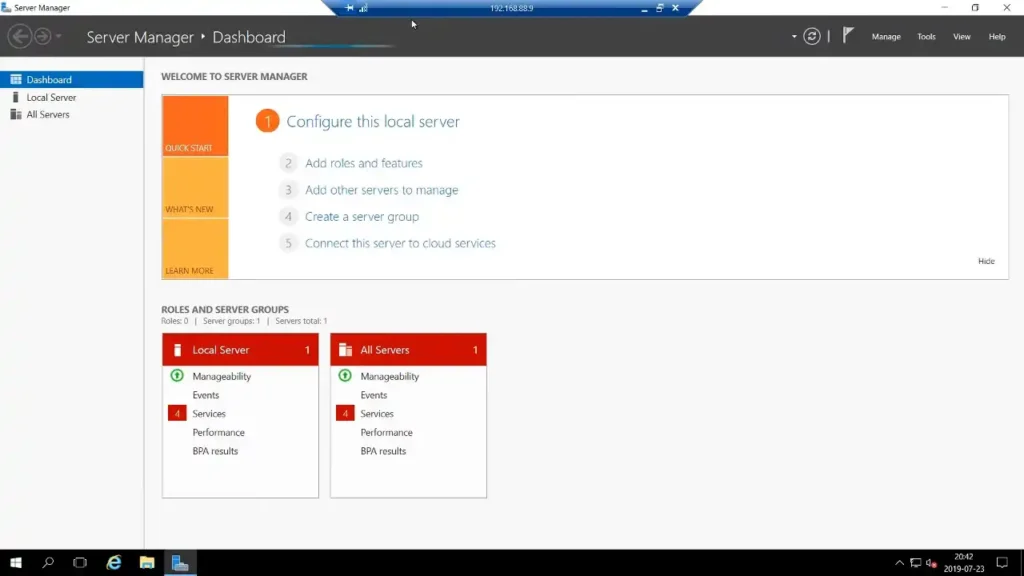
Task: Expand the dropdown arrow beside refresh icon
Action: tap(794, 37)
